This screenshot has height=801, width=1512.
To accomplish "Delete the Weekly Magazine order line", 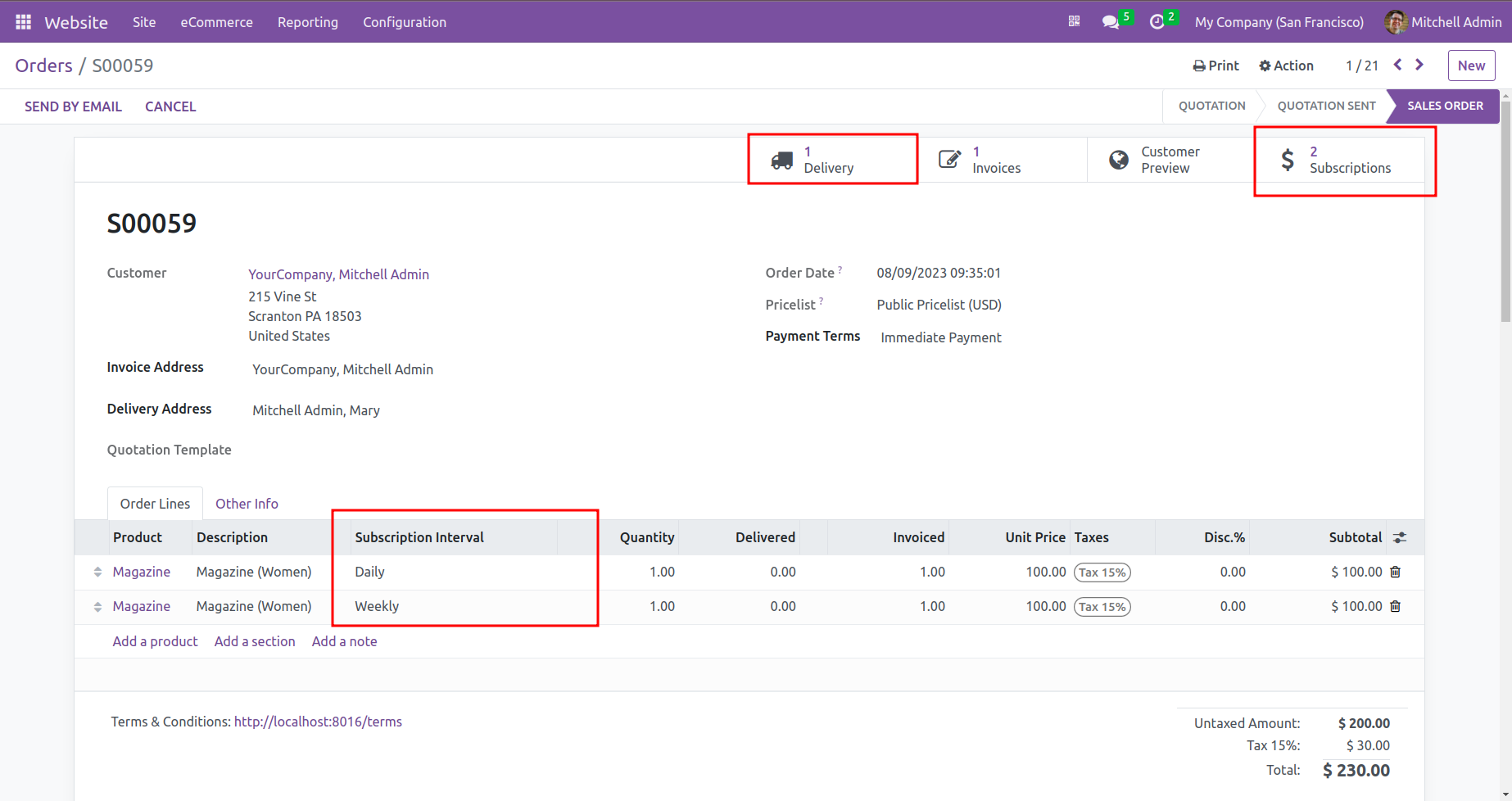I will tap(1396, 607).
